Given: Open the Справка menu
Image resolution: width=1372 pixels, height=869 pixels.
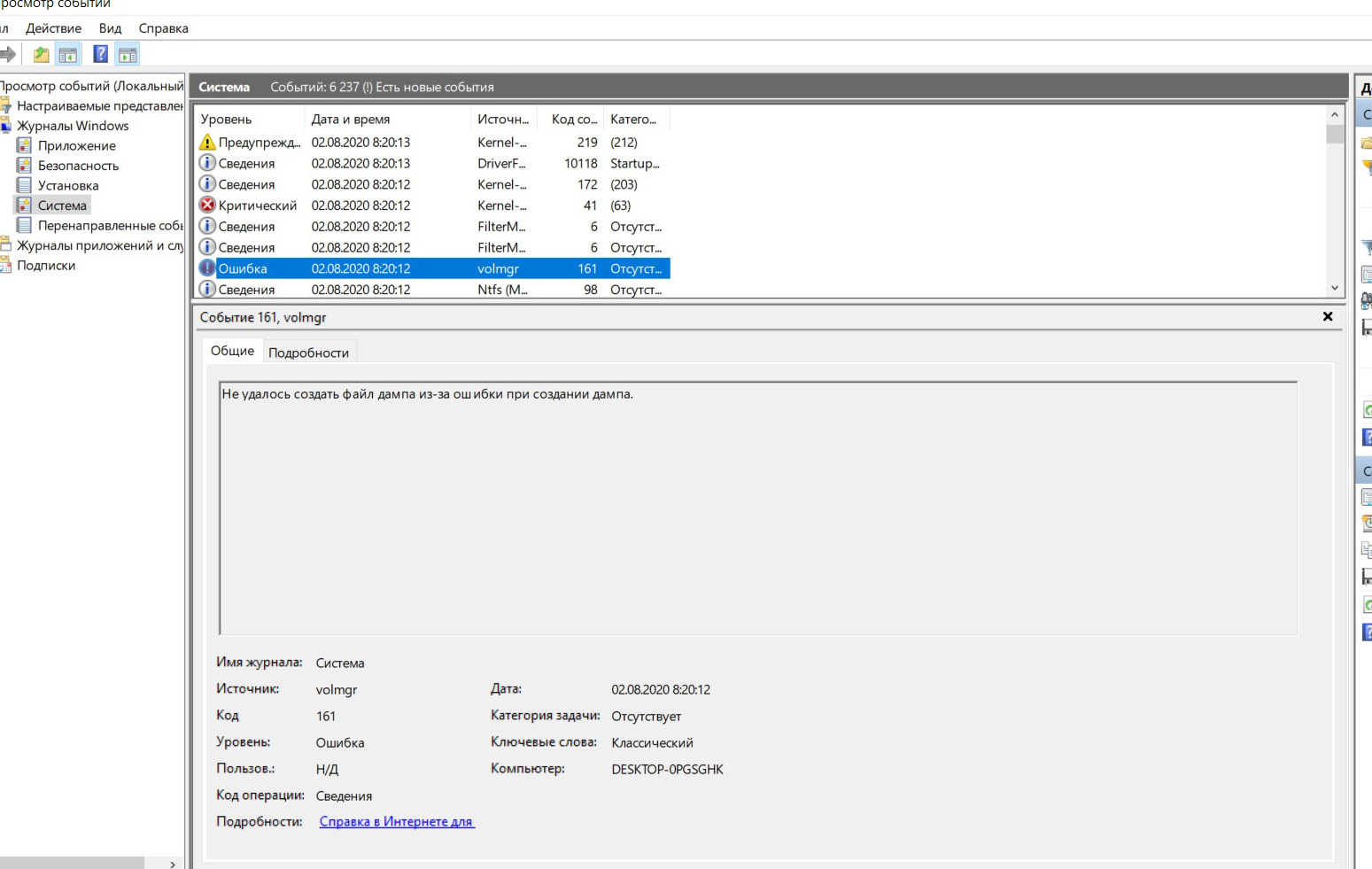Looking at the screenshot, I should pyautogui.click(x=163, y=28).
